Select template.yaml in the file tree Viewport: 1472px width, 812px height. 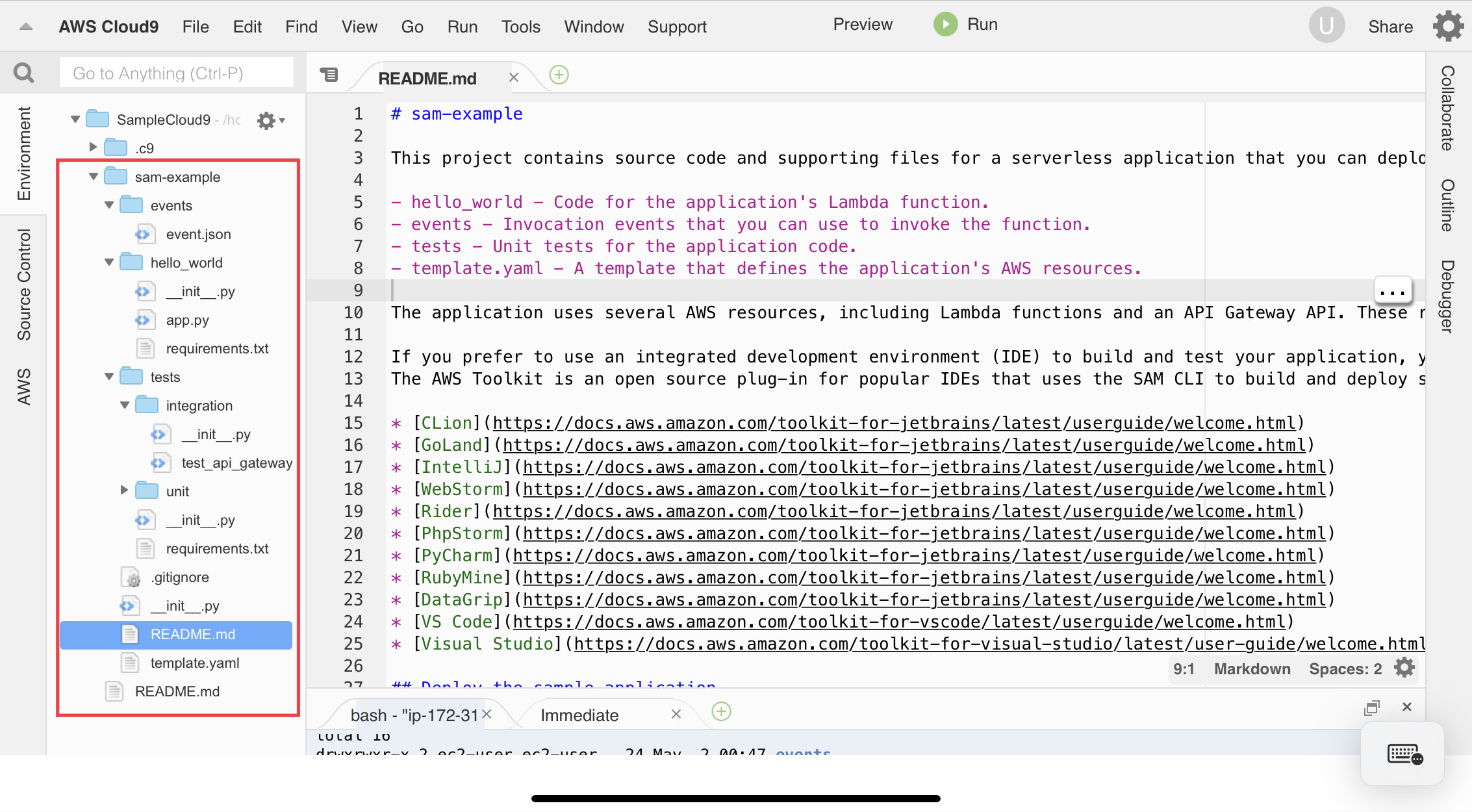[x=194, y=663]
